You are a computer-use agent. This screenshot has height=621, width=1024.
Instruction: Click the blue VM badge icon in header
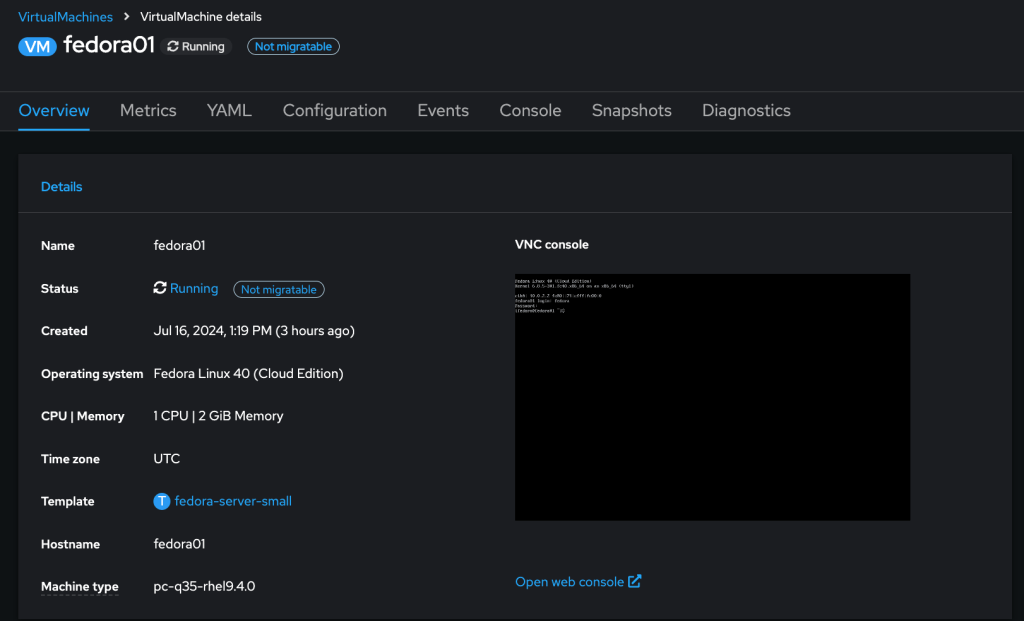(x=37, y=46)
